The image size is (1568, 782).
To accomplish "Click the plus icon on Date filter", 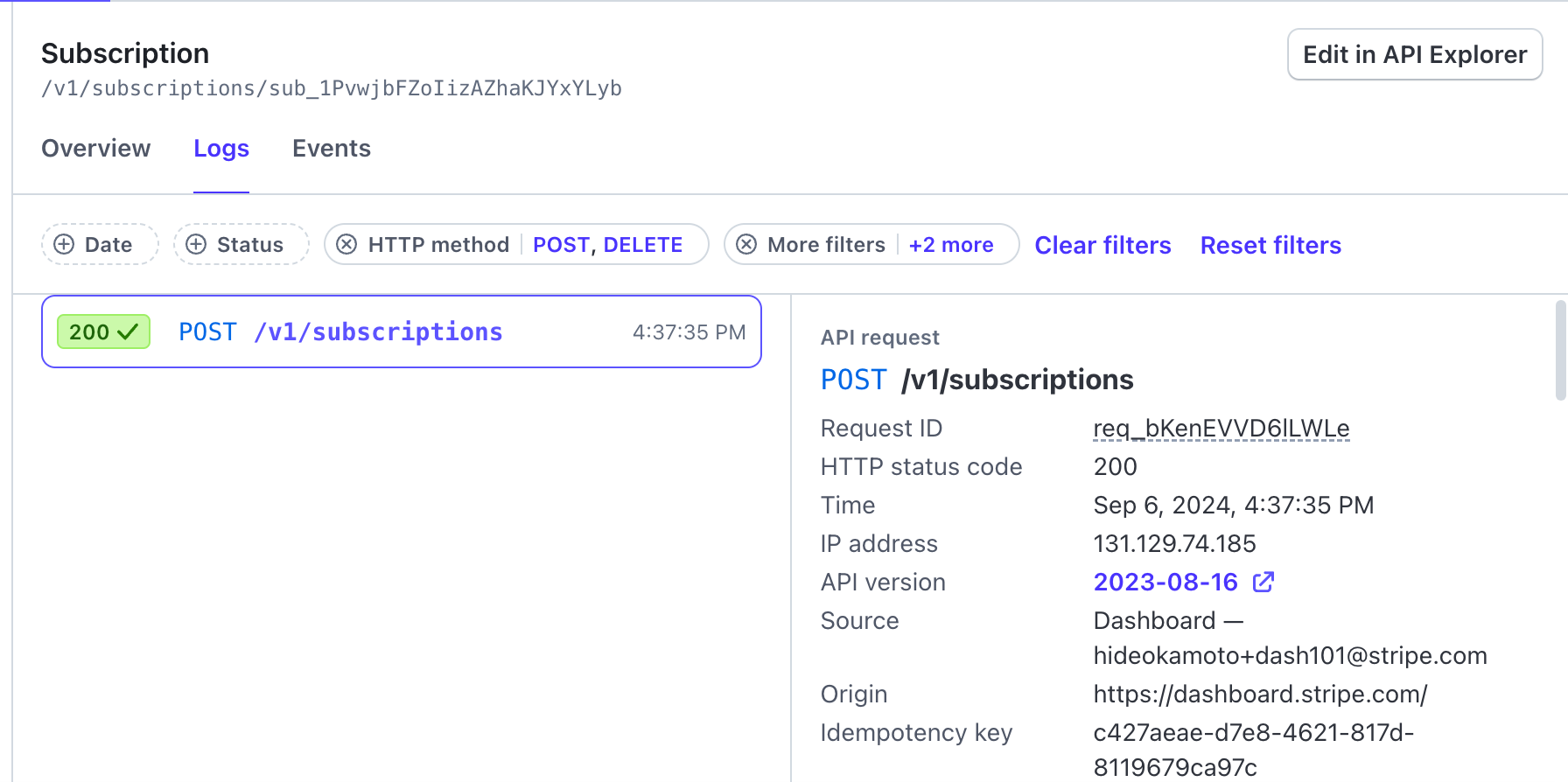I will [x=64, y=245].
